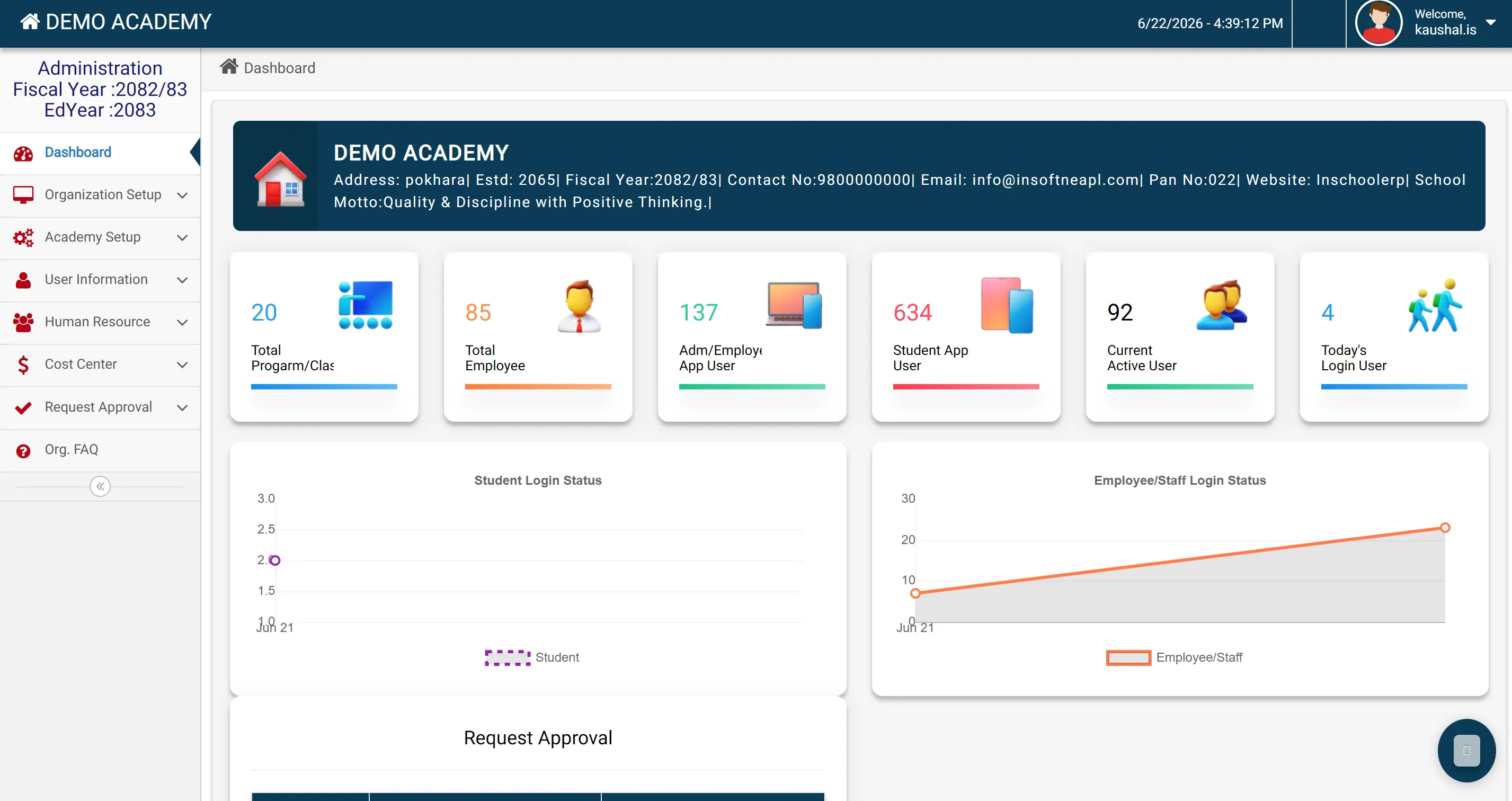Click the 92 Current Active User count
Viewport: 1512px width, 801px height.
[1120, 312]
